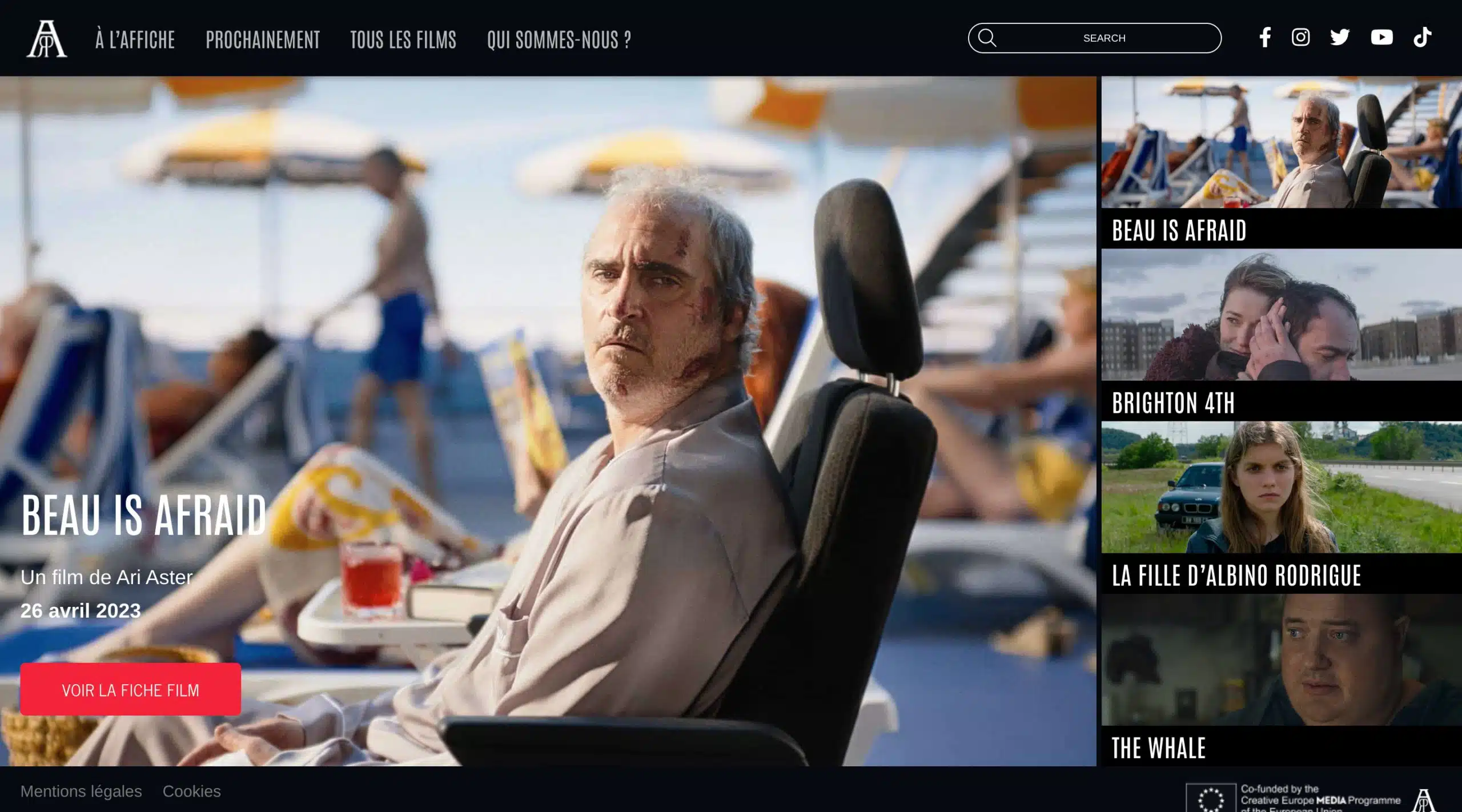Open the Mentions légales link
Image resolution: width=1462 pixels, height=812 pixels.
coord(81,791)
